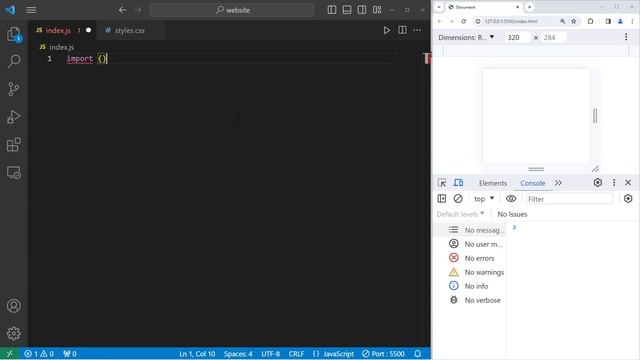Toggle the DevTools device toolbar icon
The width and height of the screenshot is (640, 360).
click(459, 183)
